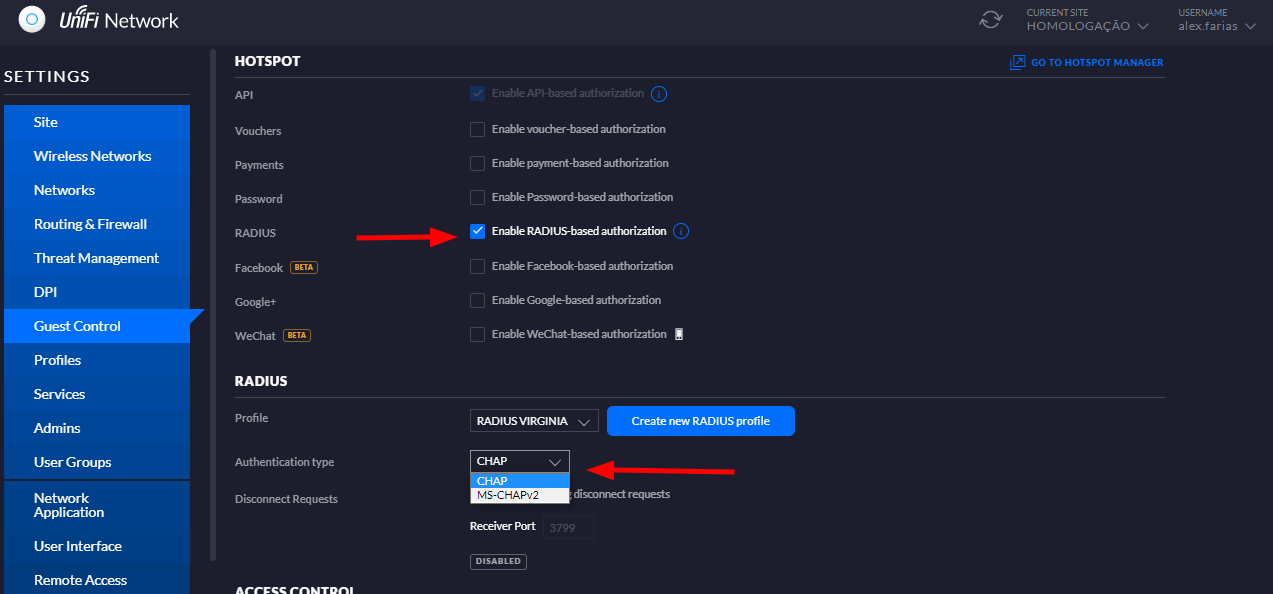The width and height of the screenshot is (1273, 594).
Task: Enable Facebook-based authorization checkbox
Action: (x=477, y=266)
